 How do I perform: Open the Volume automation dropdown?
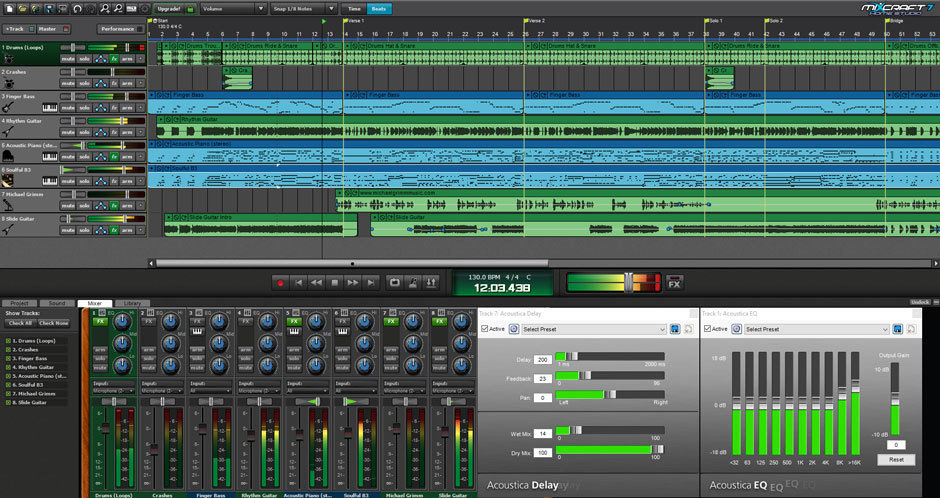click(234, 9)
